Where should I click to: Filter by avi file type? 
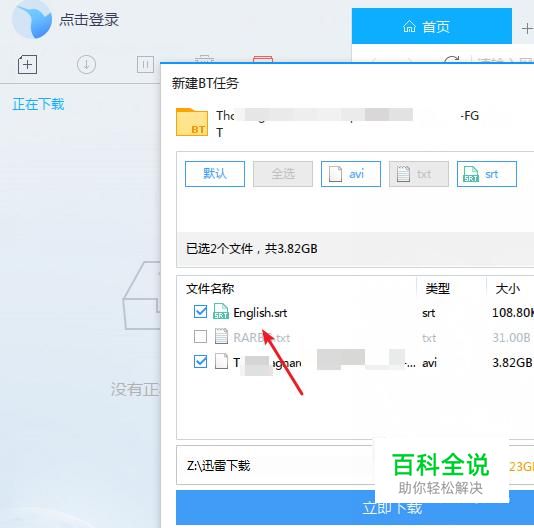[x=351, y=174]
